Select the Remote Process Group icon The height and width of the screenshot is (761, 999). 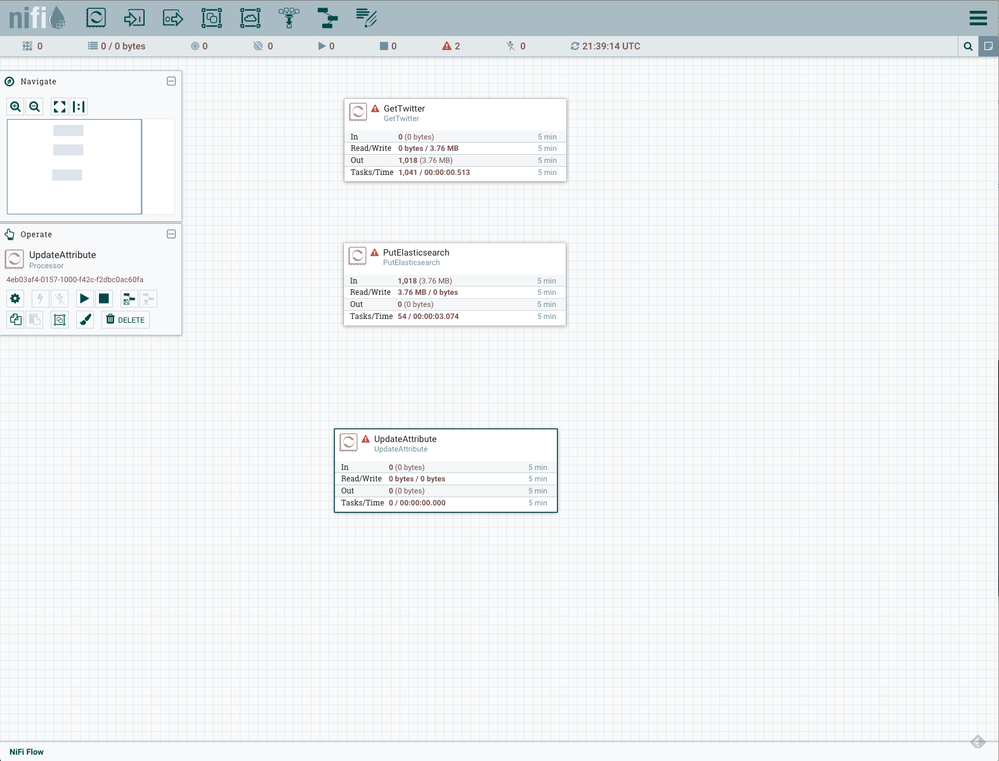(250, 17)
